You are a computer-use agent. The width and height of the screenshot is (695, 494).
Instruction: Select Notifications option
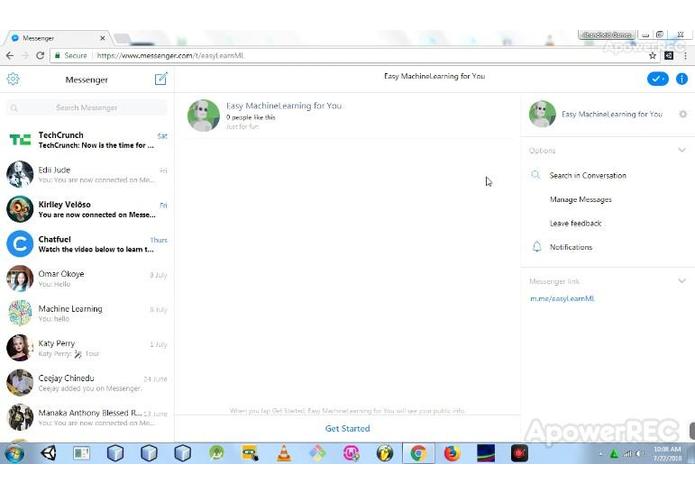[571, 247]
